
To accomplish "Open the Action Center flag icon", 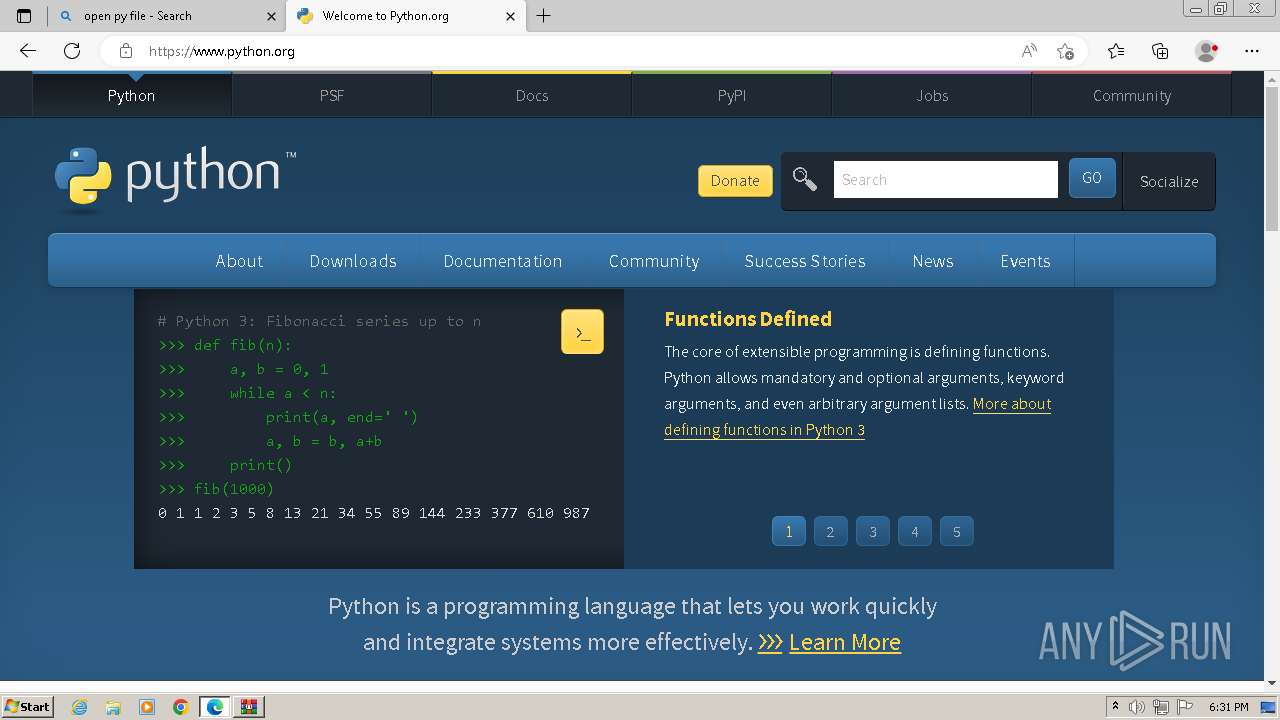I will coord(1184,707).
